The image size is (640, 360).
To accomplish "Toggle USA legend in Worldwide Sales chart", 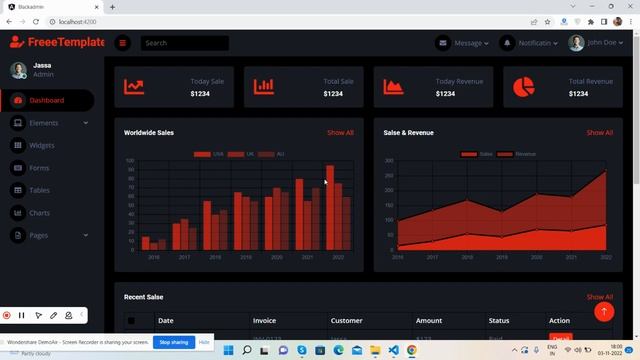I will pyautogui.click(x=209, y=154).
